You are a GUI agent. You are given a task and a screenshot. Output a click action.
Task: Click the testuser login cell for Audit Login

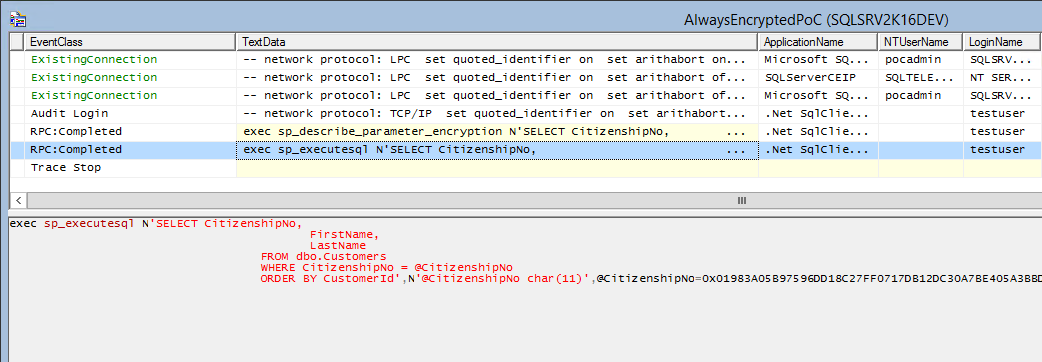click(x=997, y=114)
